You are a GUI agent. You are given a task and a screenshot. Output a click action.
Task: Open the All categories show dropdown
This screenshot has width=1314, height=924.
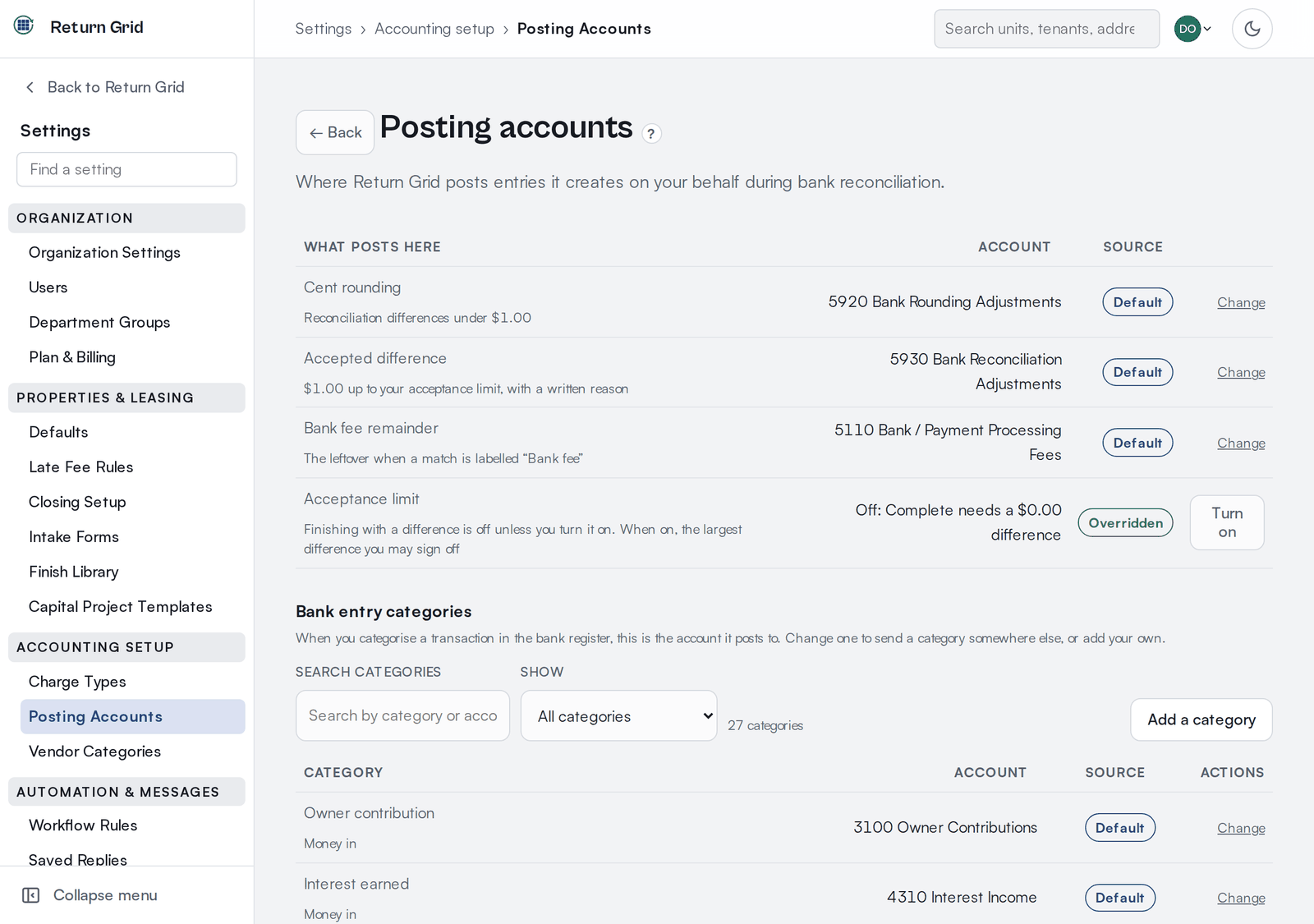click(618, 715)
